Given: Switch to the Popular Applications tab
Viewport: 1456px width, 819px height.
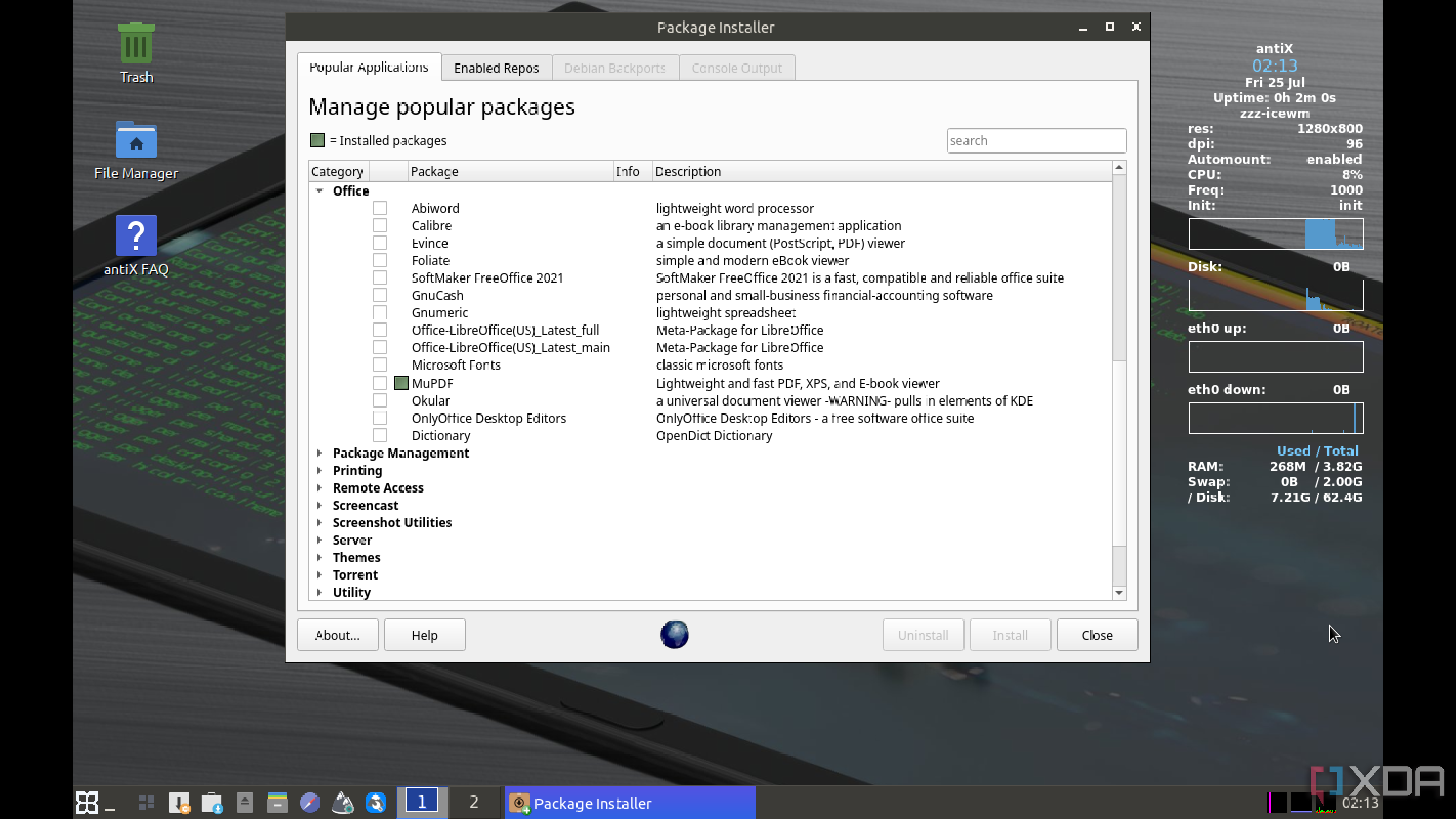Looking at the screenshot, I should coord(369,67).
